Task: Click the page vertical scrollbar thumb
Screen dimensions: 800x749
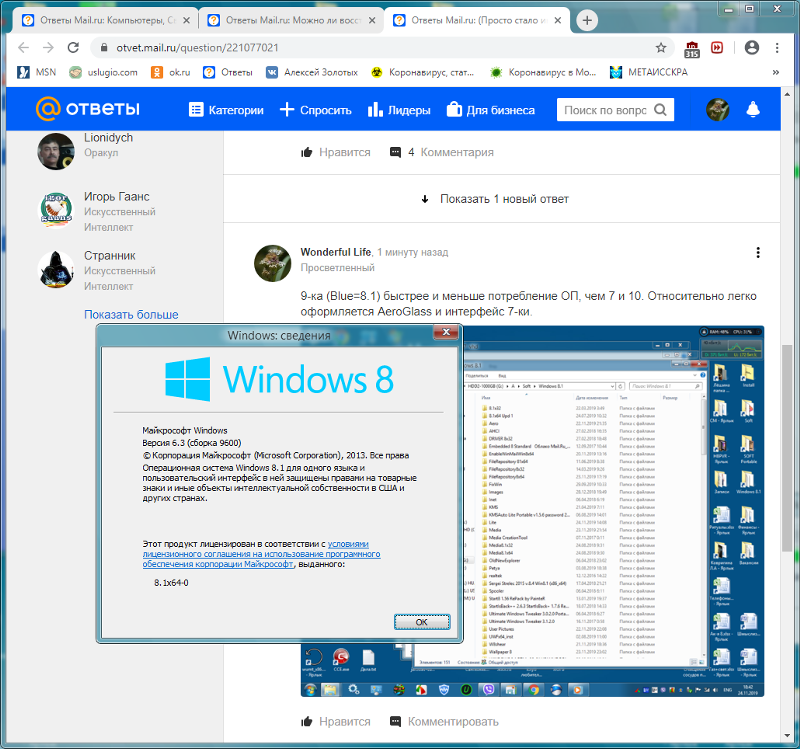Action: (787, 448)
